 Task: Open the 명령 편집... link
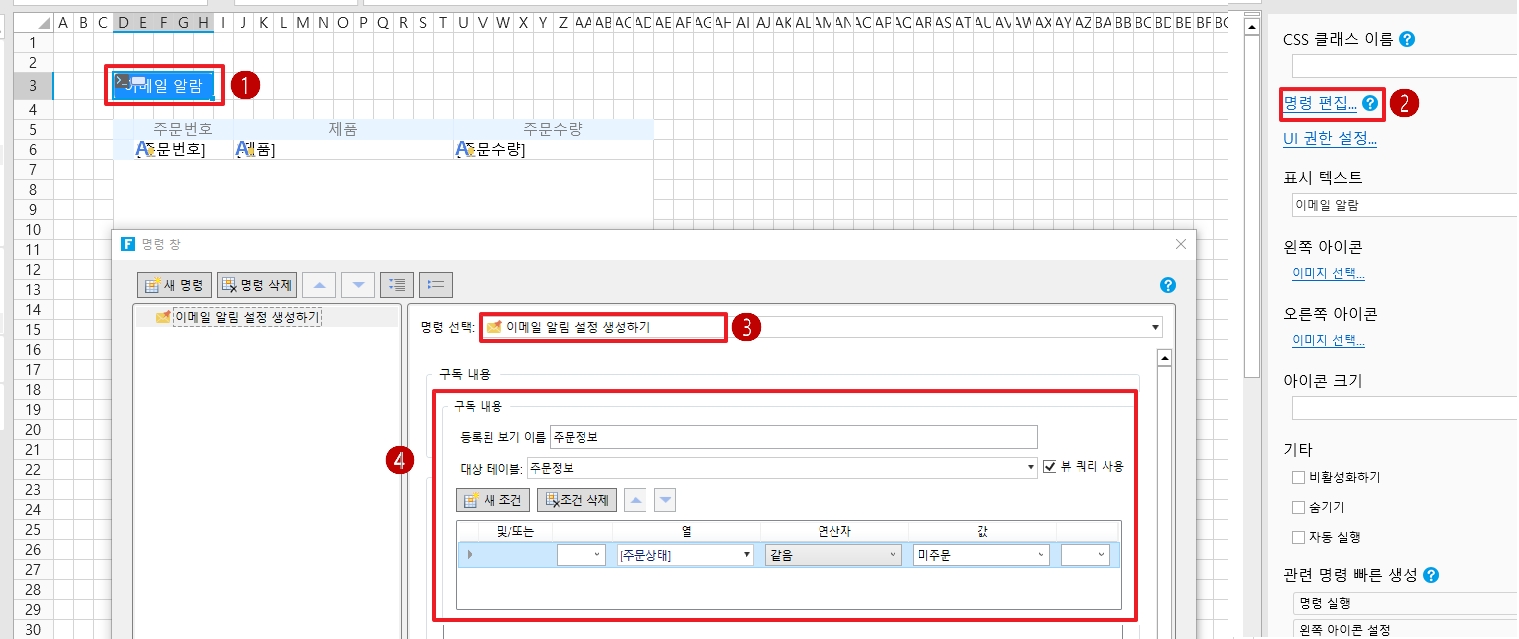click(x=1319, y=102)
